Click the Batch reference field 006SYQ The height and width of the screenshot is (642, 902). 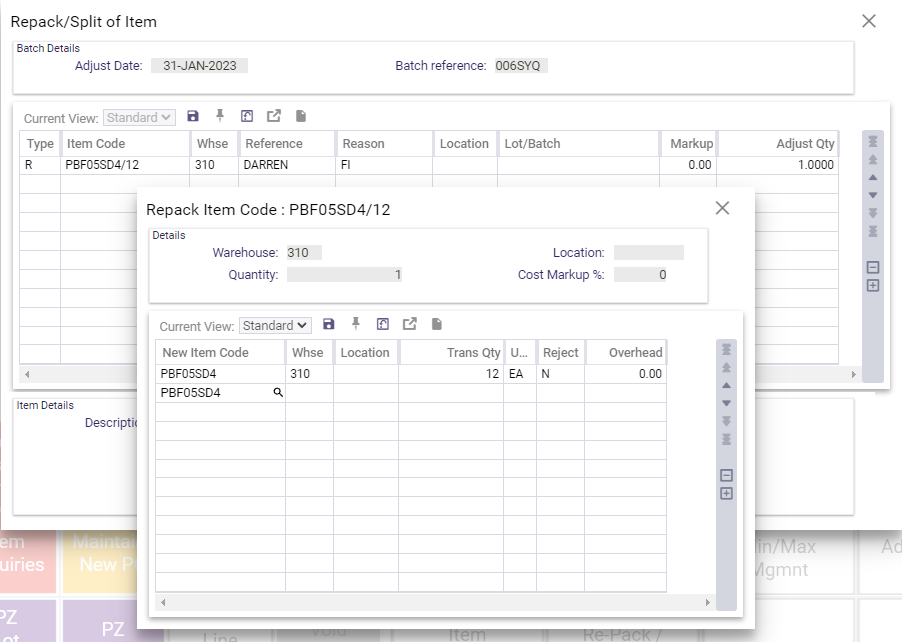tap(521, 66)
